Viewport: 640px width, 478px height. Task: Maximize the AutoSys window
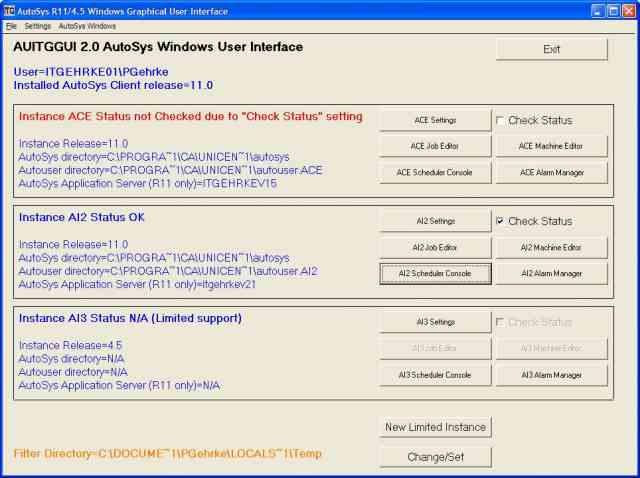(x=613, y=11)
